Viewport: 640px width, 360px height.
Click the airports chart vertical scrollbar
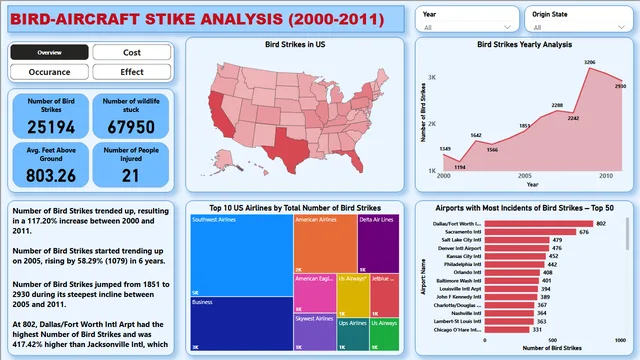coord(627,233)
